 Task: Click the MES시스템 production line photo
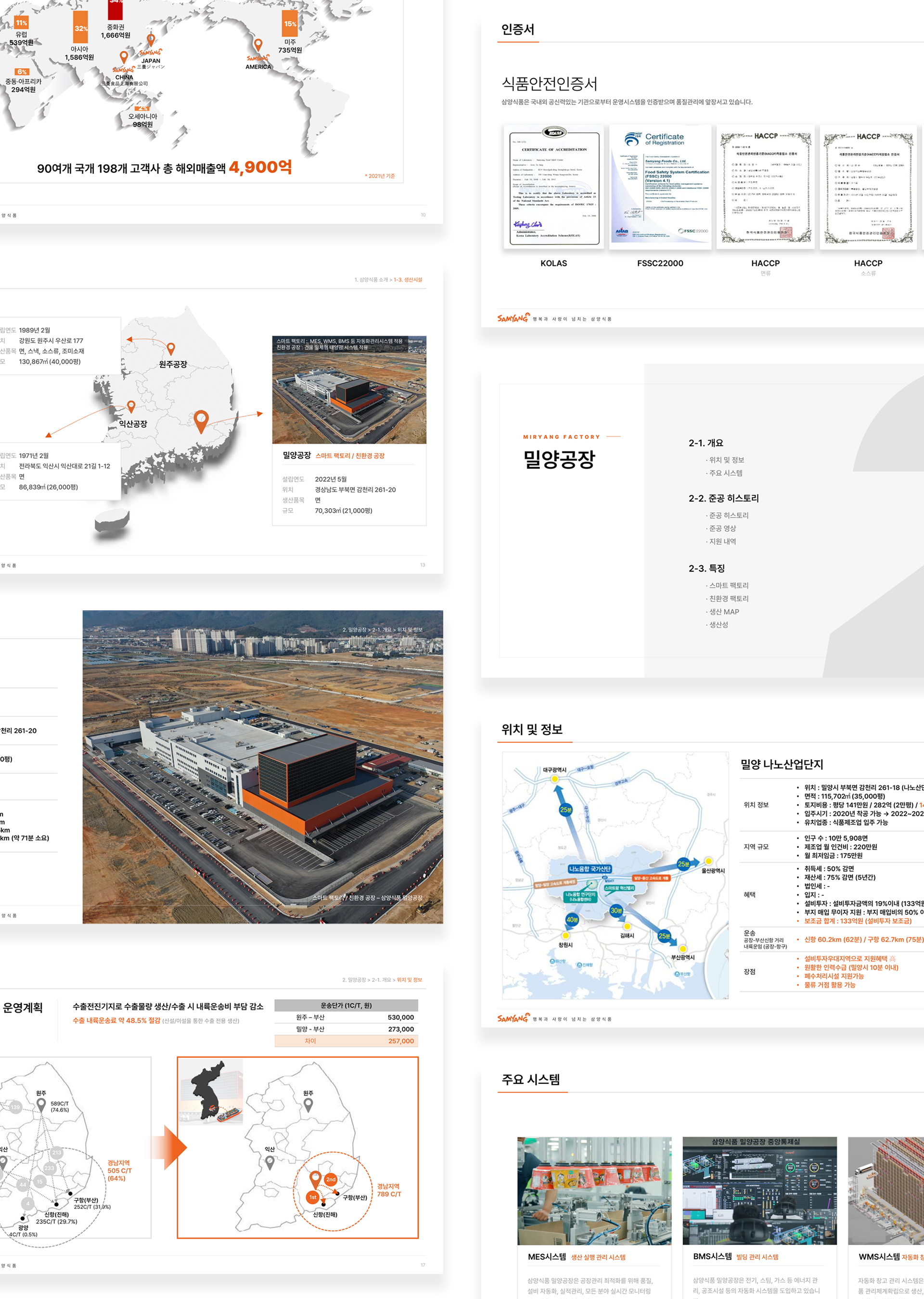click(x=594, y=1190)
